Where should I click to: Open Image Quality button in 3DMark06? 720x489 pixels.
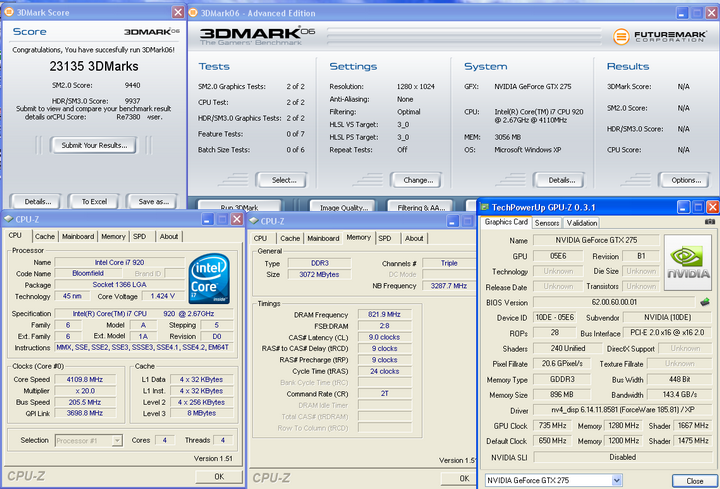point(343,206)
